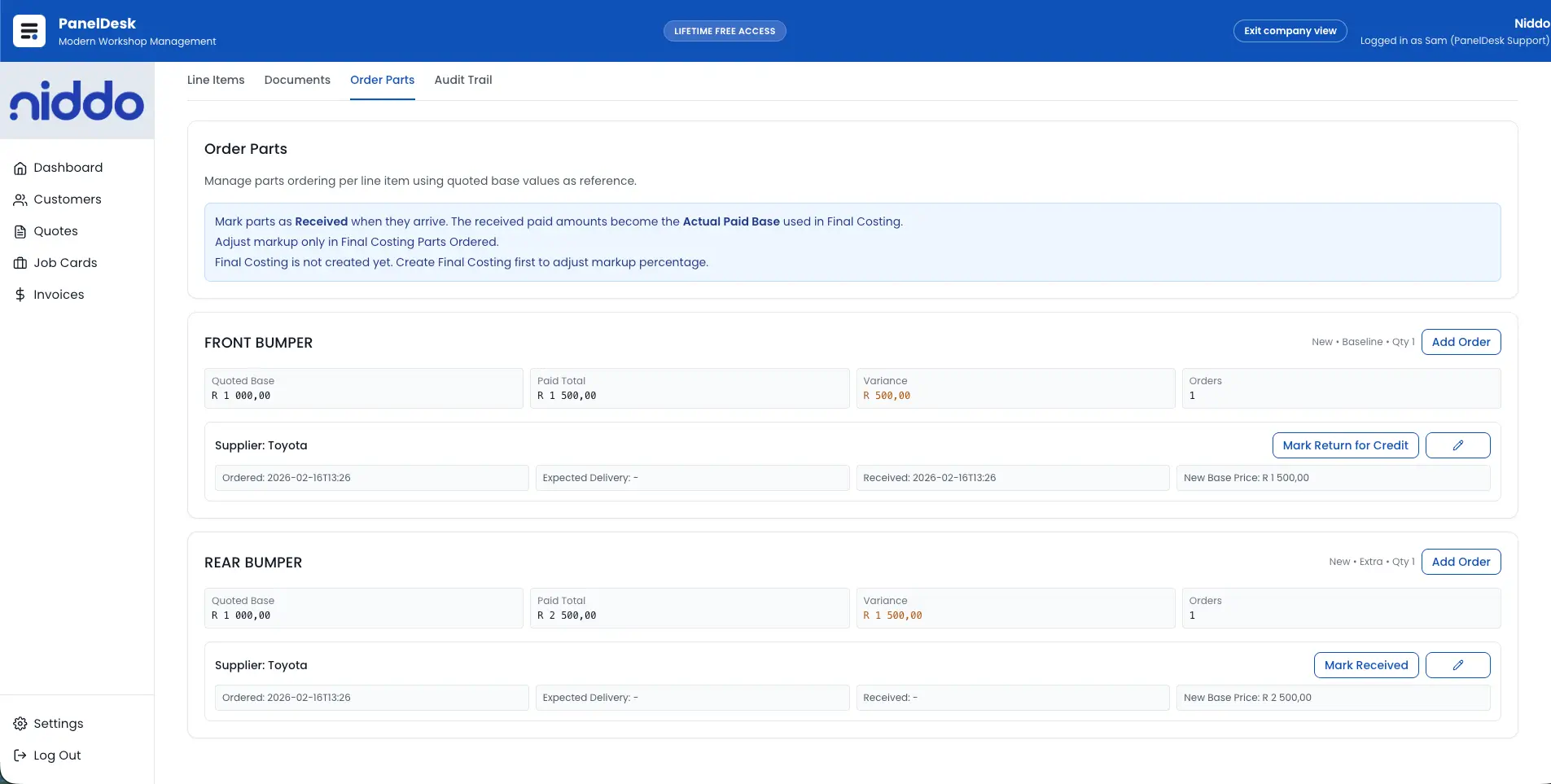The width and height of the screenshot is (1551, 784).
Task: Add an order for Rear Bumper
Action: (x=1461, y=561)
